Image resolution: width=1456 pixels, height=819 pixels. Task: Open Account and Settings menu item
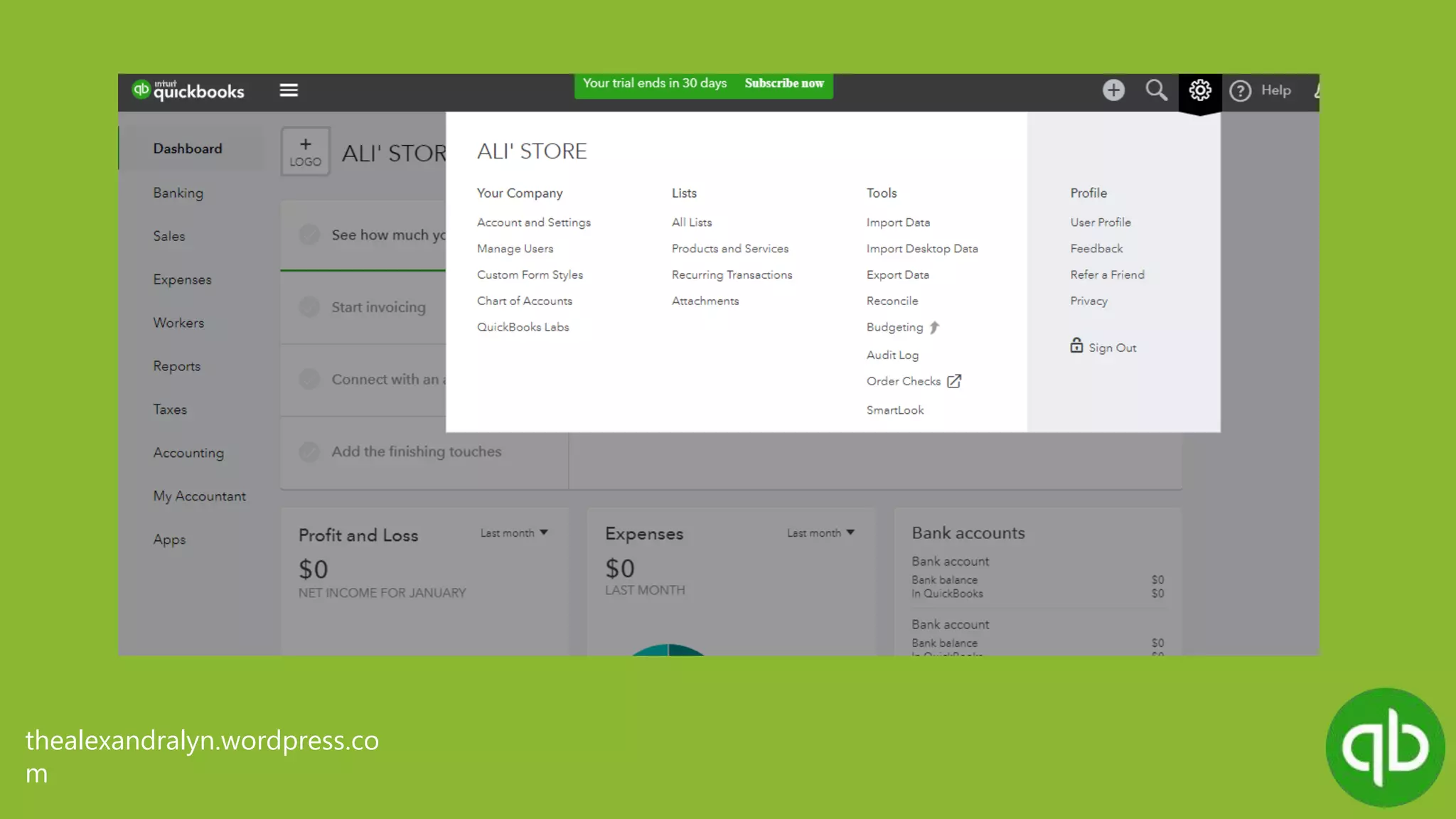[x=533, y=223]
